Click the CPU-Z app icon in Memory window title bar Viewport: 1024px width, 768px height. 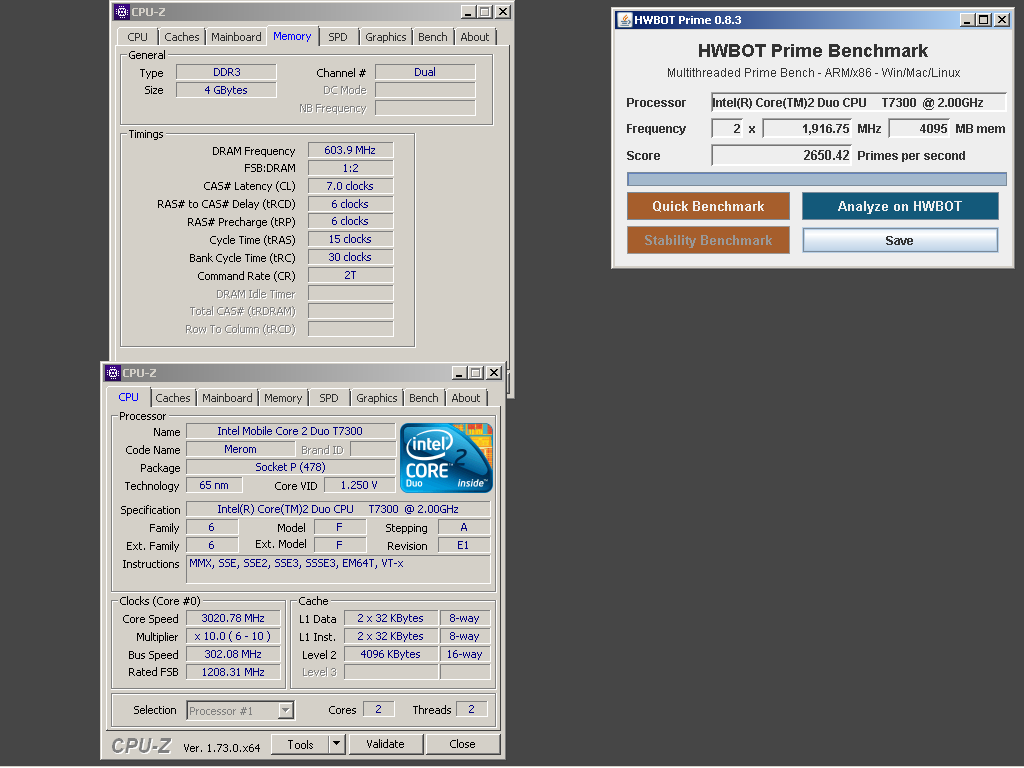pos(121,12)
